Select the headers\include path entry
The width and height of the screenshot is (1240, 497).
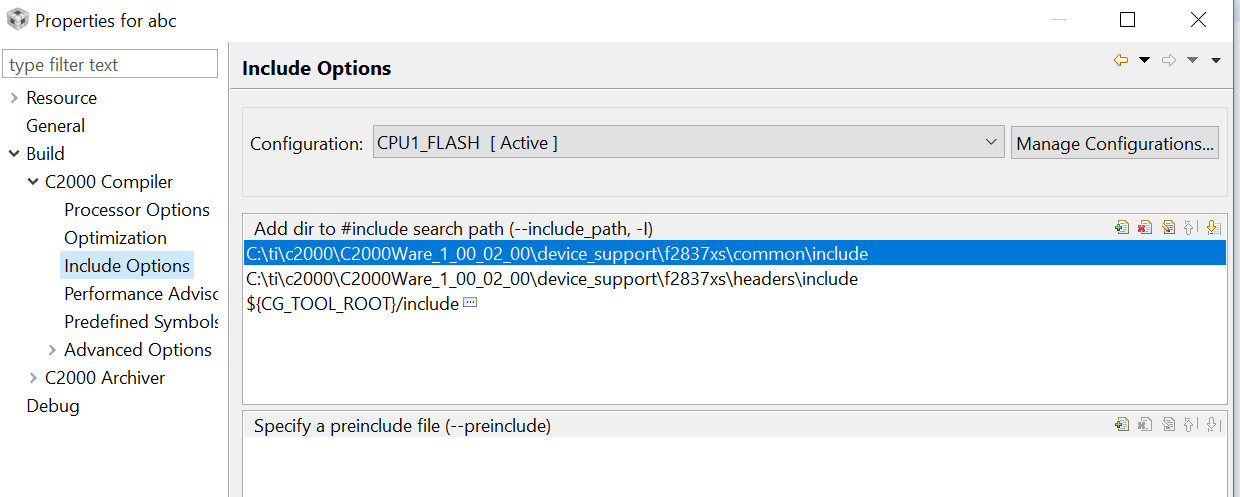click(x=552, y=279)
